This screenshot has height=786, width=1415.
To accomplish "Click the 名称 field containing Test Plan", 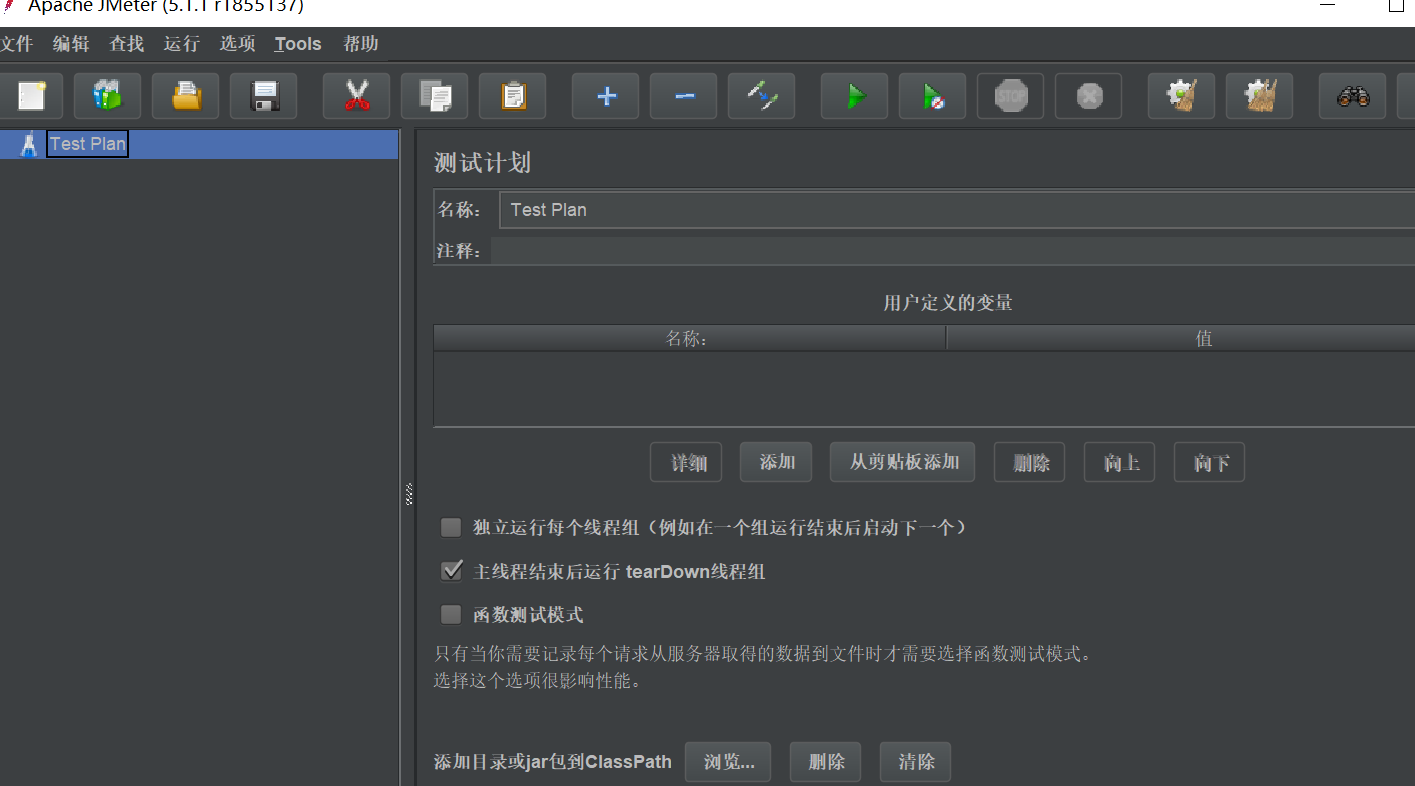I will [x=957, y=210].
